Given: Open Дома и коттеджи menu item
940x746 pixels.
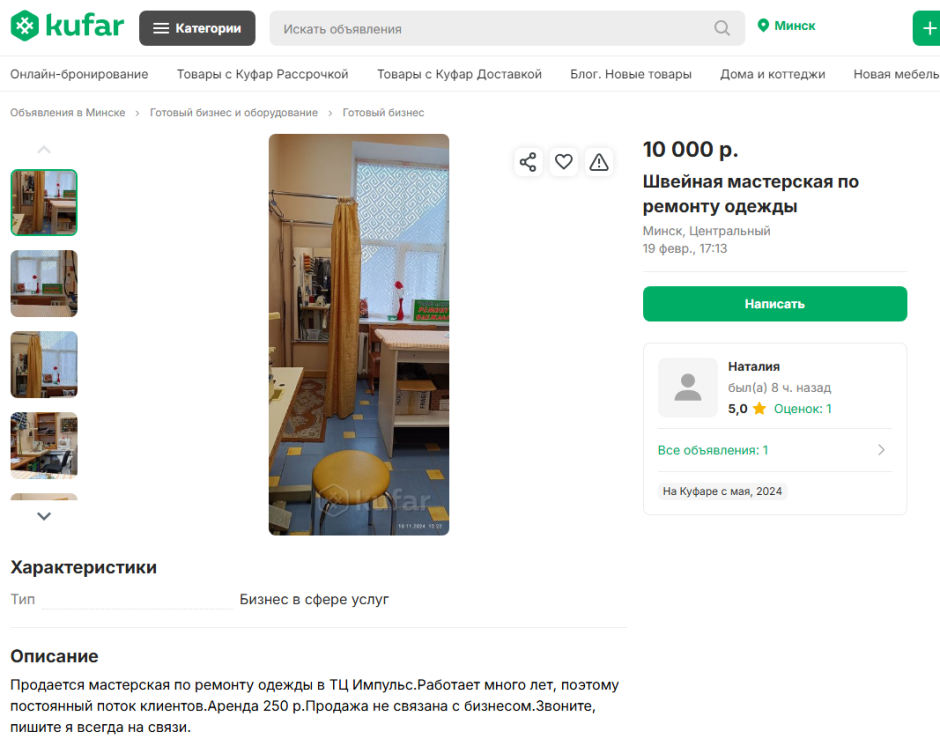Looking at the screenshot, I should [772, 74].
